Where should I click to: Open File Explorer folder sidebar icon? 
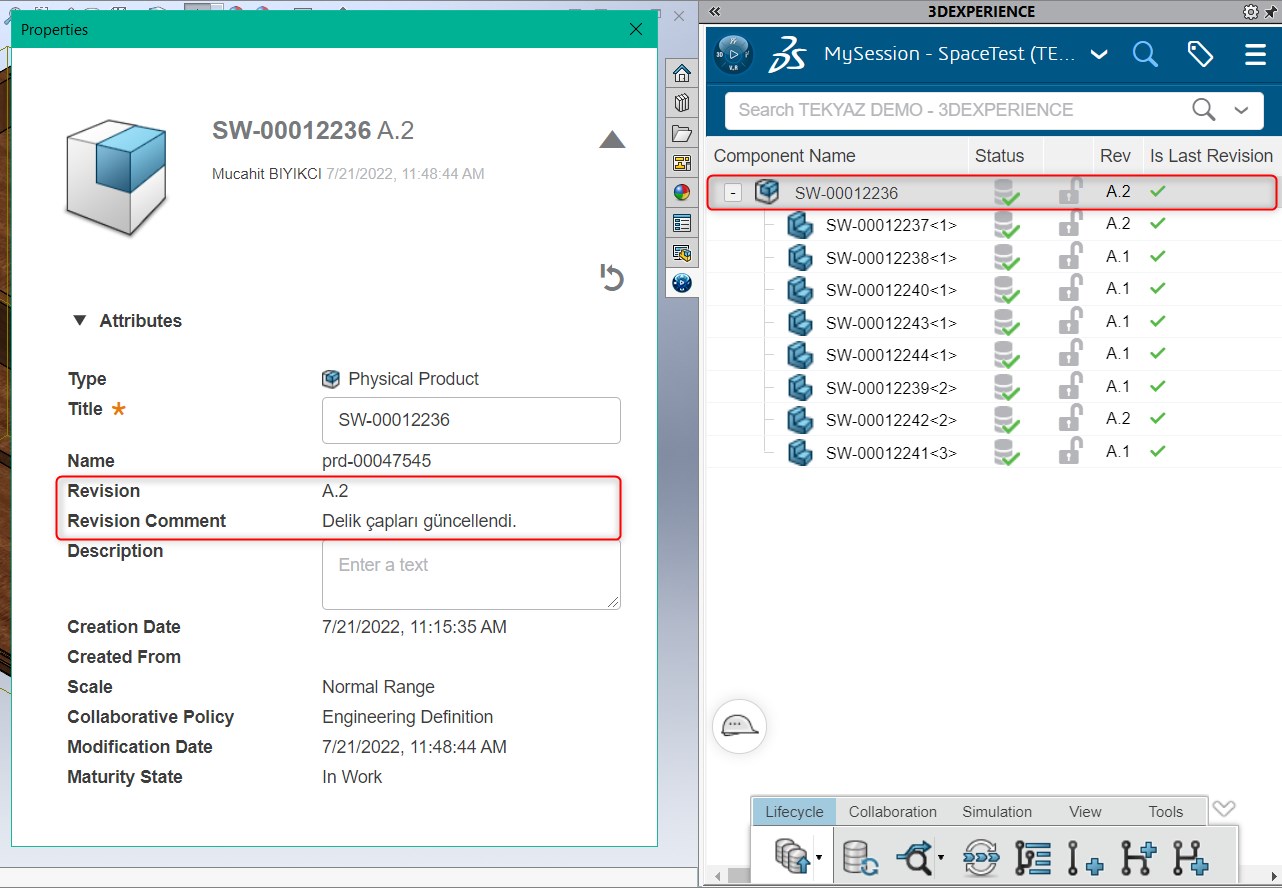click(x=682, y=133)
